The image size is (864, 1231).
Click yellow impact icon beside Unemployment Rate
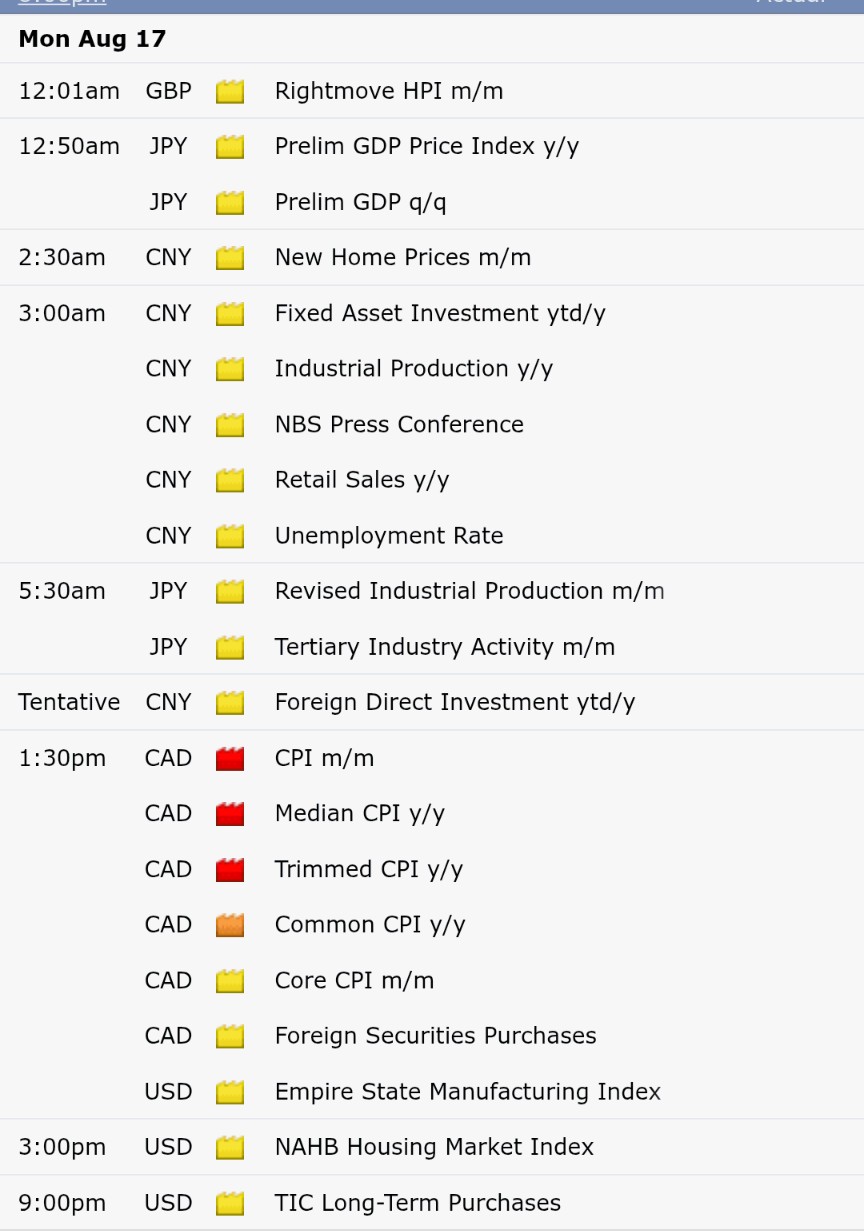[230, 536]
